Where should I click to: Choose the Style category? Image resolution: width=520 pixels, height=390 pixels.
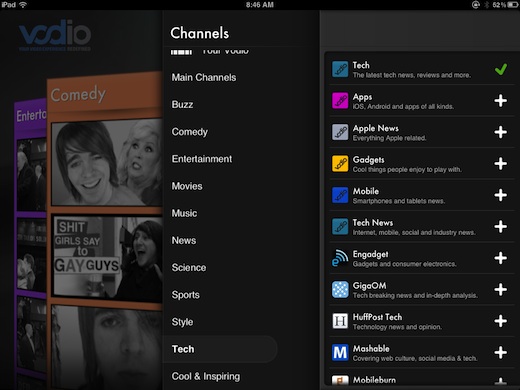[182, 322]
